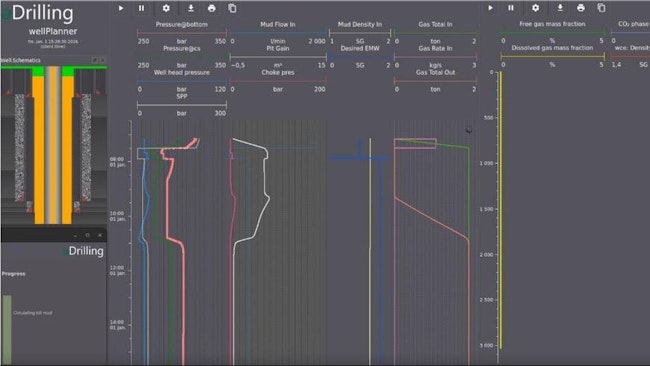This screenshot has width=650, height=366.
Task: Select the wce: Density track header
Action: pyautogui.click(x=632, y=48)
